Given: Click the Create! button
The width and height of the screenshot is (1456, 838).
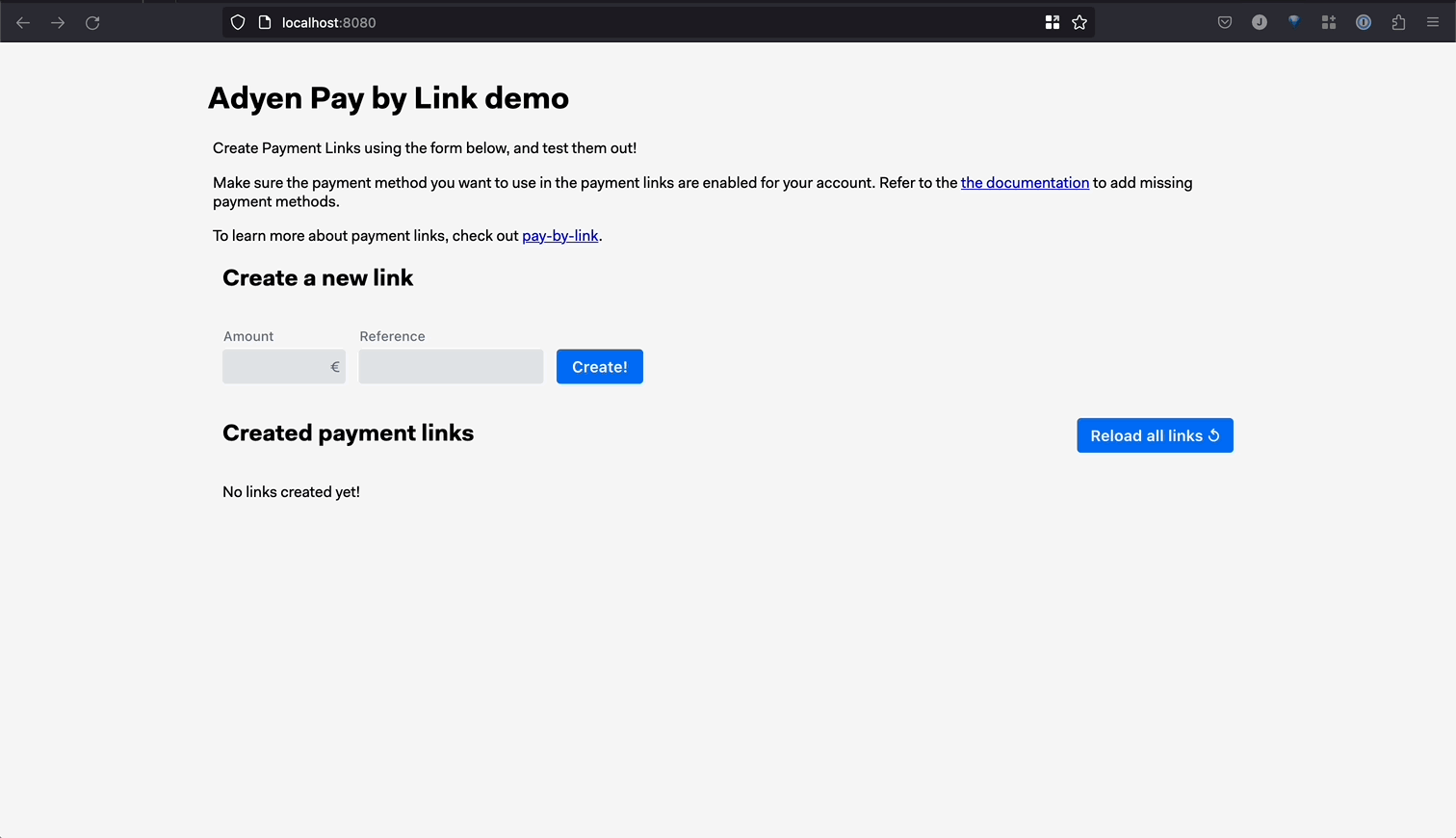Looking at the screenshot, I should coord(600,366).
